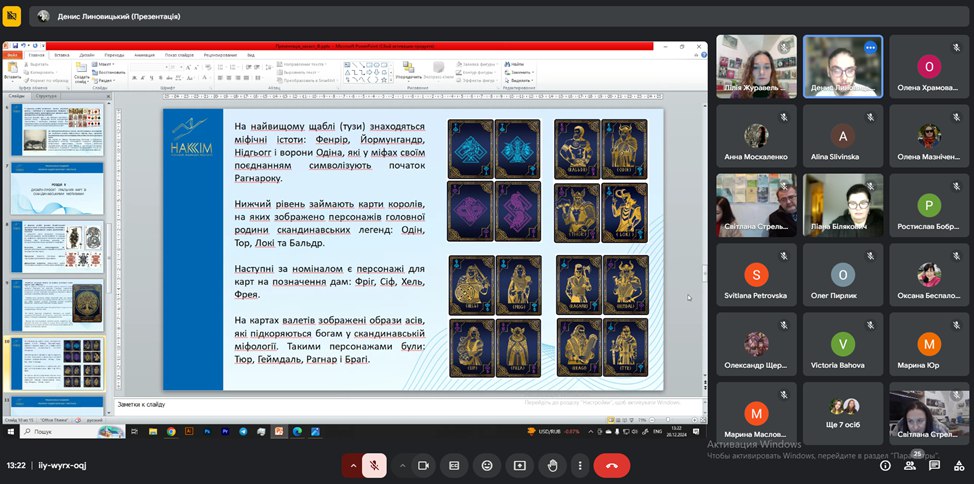This screenshot has height=484, width=974.
Task: Raise hand in the meeting
Action: point(552,465)
